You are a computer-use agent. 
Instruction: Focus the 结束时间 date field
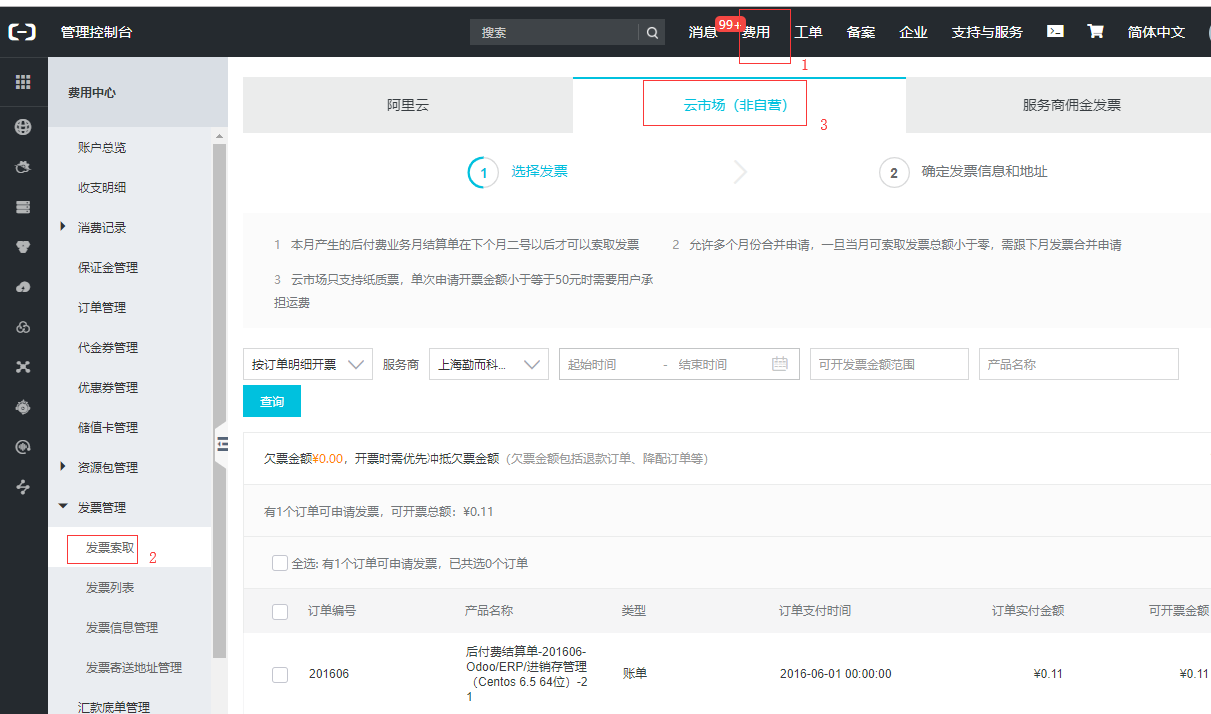click(x=718, y=364)
